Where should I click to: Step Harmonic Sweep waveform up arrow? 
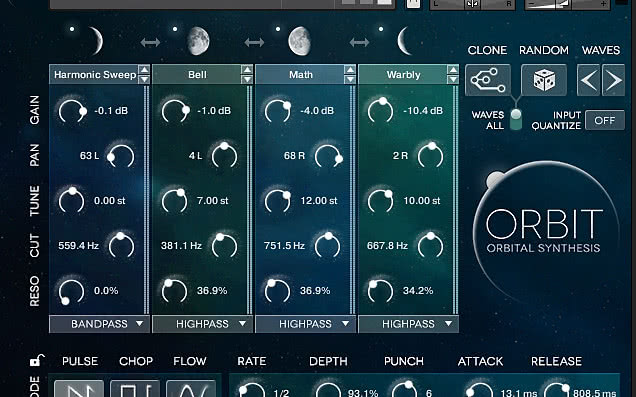click(144, 70)
